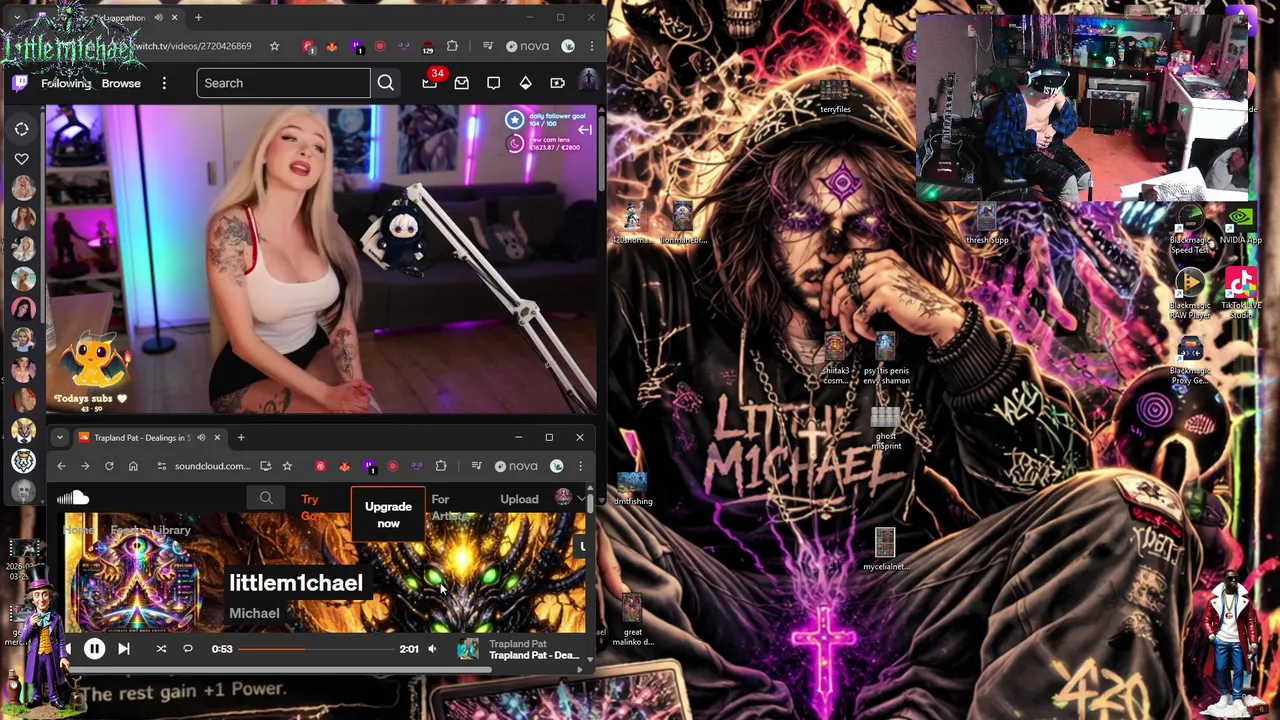Click the Twitch Get Bits diamond icon

(525, 83)
